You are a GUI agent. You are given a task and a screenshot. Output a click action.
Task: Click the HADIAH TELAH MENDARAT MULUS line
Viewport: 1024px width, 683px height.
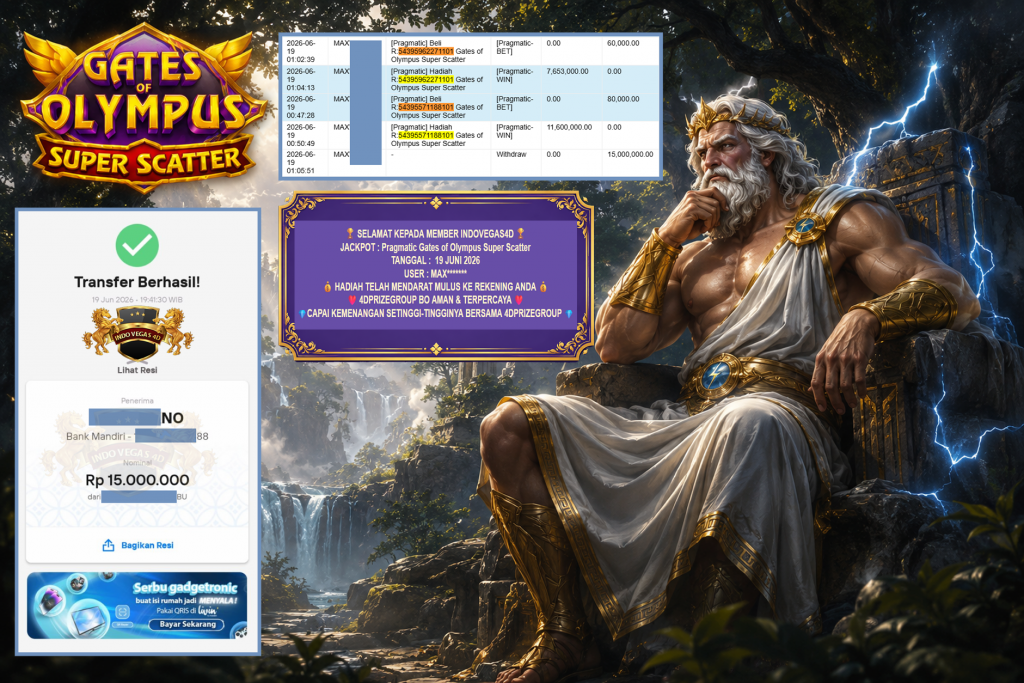coord(436,287)
